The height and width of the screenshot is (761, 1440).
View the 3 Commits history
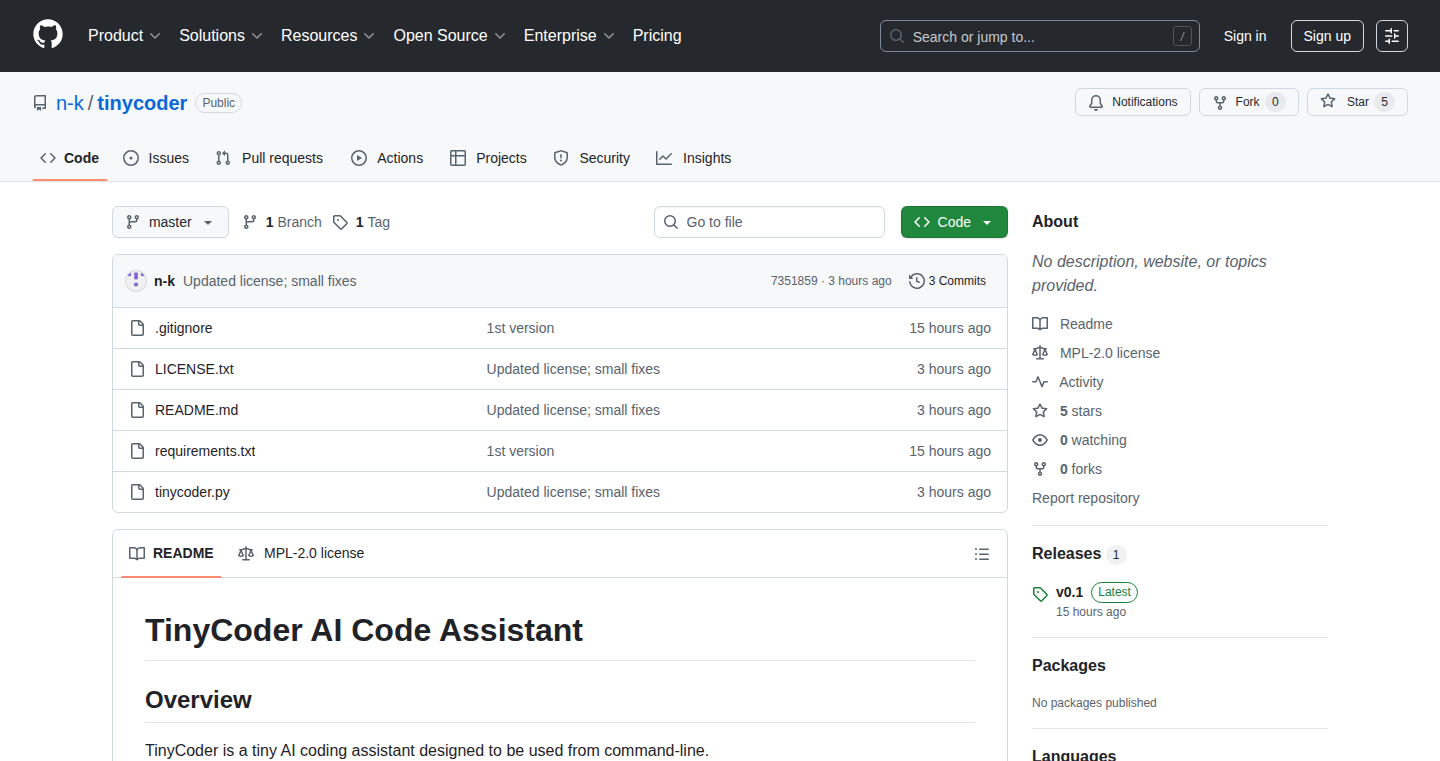pos(947,281)
